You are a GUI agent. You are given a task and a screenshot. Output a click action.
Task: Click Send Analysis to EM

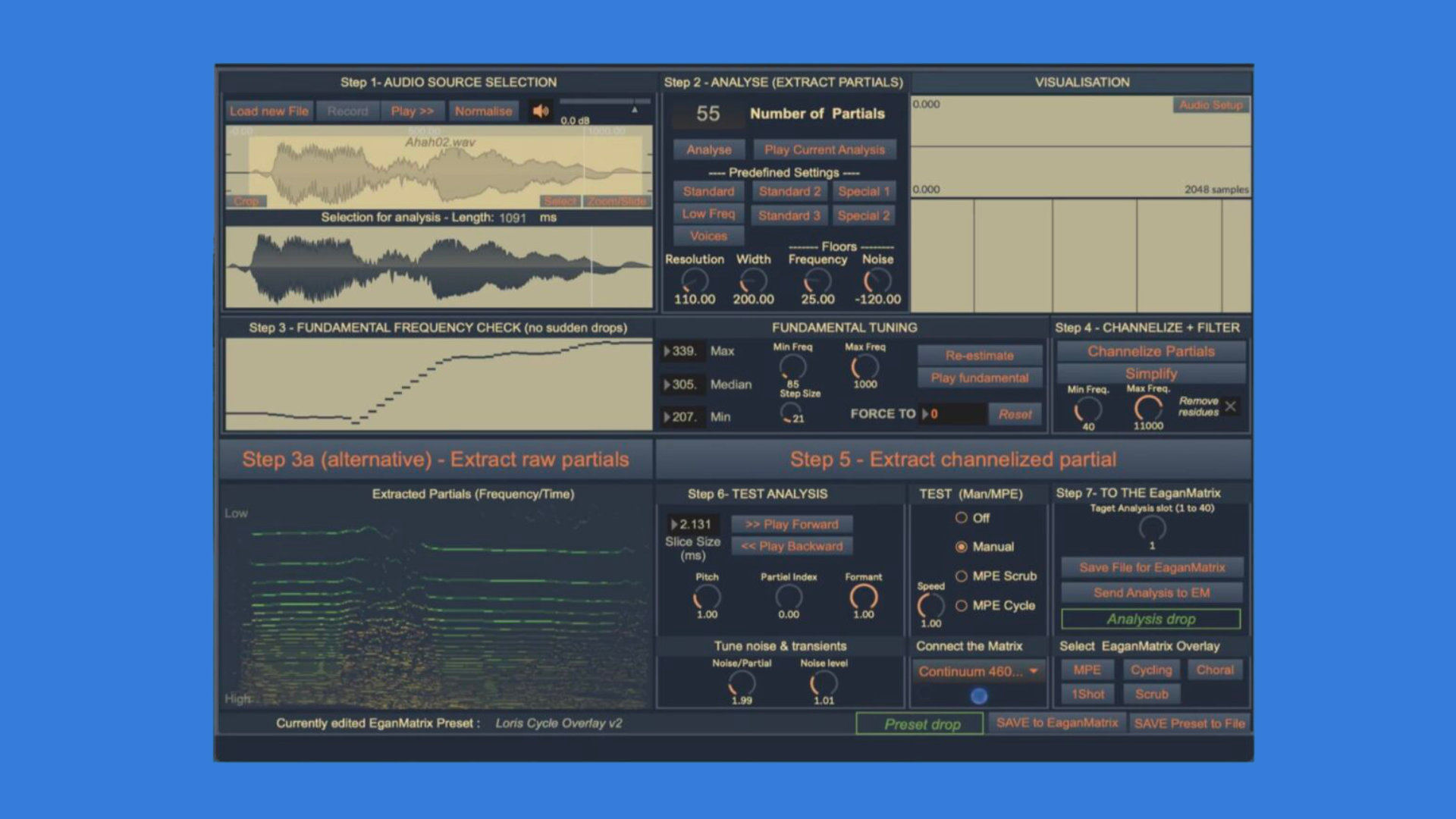pyautogui.click(x=1151, y=593)
